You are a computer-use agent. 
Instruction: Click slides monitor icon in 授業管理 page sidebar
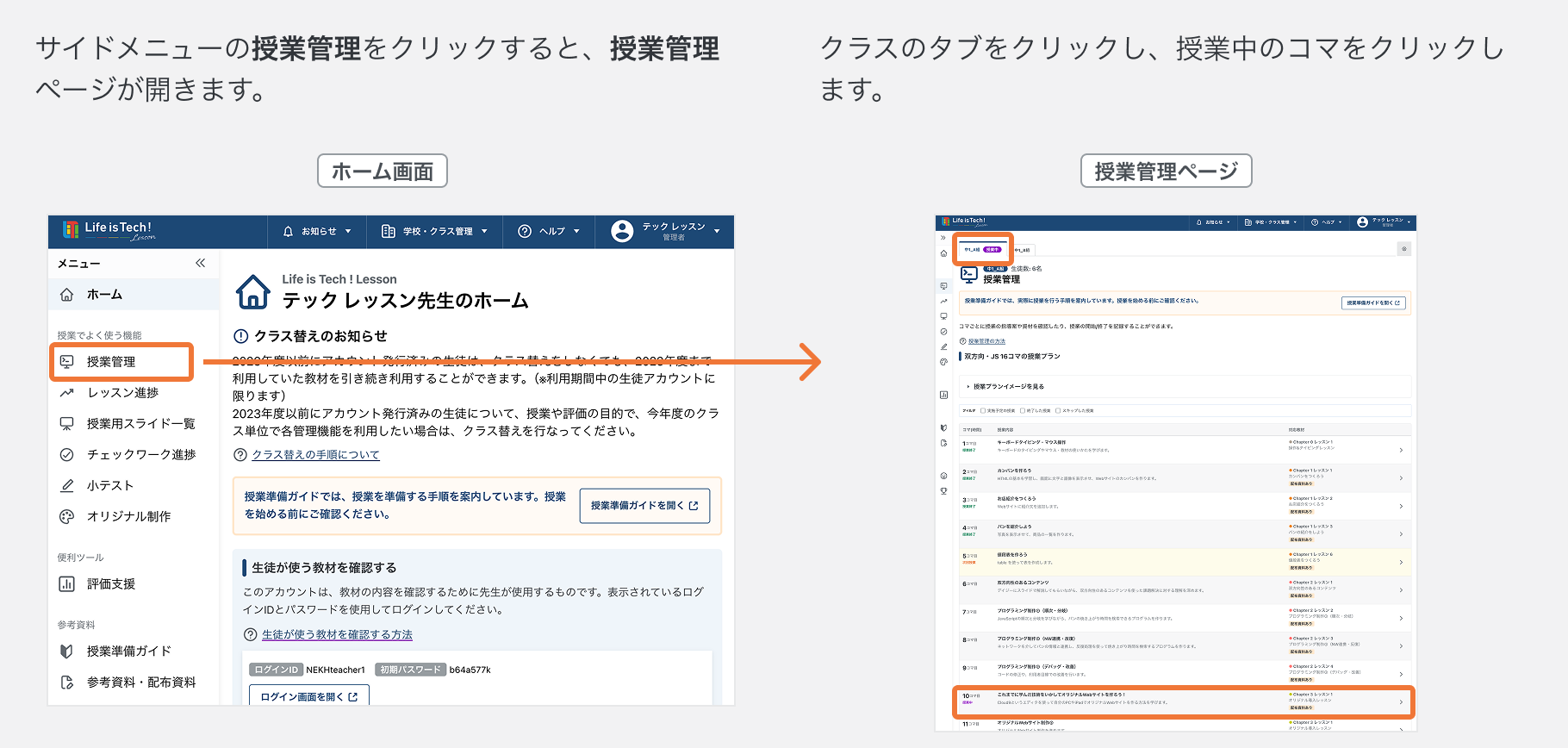tap(943, 316)
